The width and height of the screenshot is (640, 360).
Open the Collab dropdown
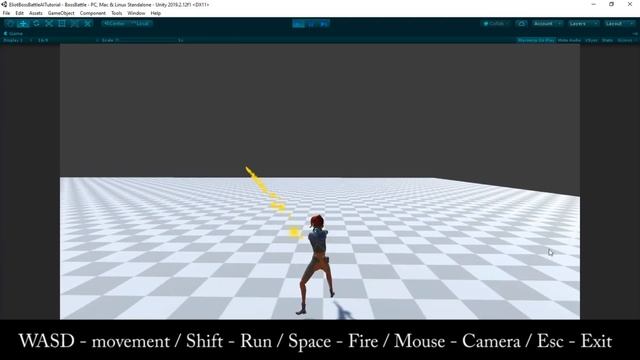(496, 24)
